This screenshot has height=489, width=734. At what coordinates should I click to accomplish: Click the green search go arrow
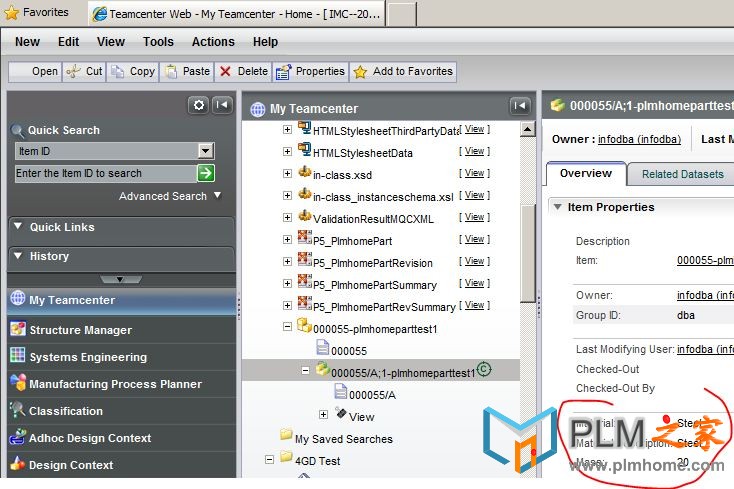[206, 173]
